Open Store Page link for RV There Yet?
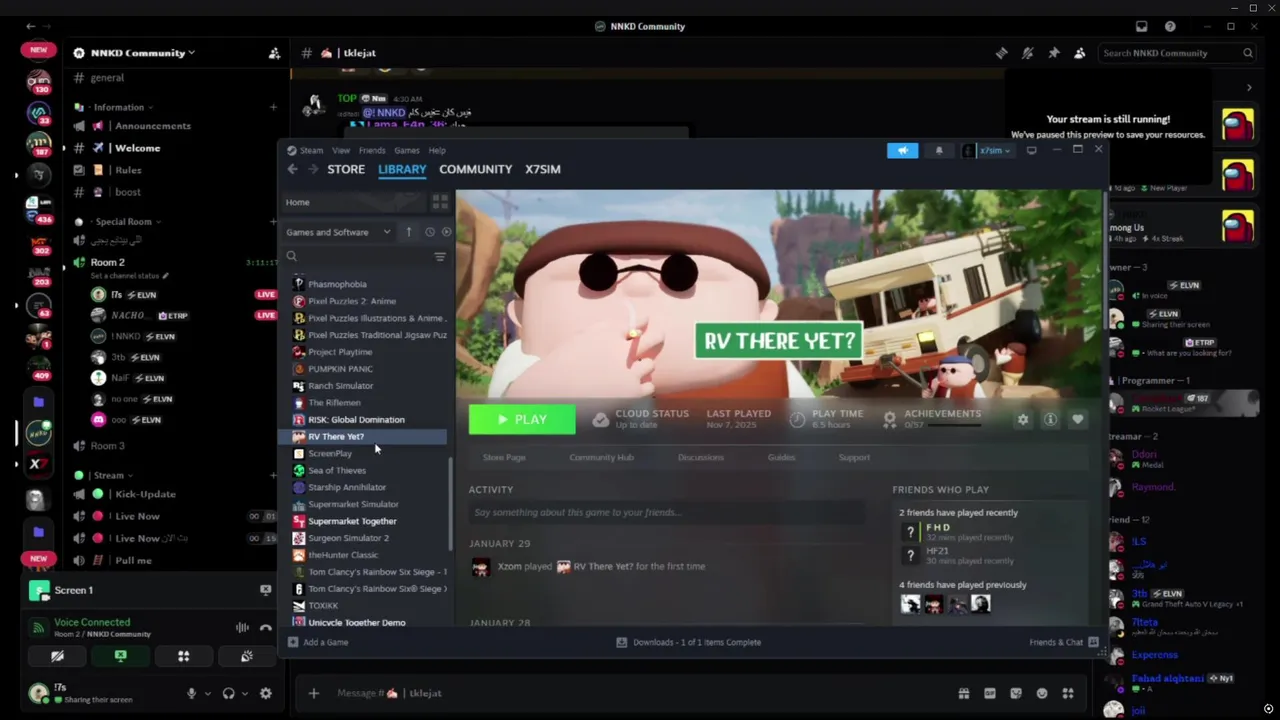Image resolution: width=1280 pixels, height=720 pixels. [x=504, y=457]
